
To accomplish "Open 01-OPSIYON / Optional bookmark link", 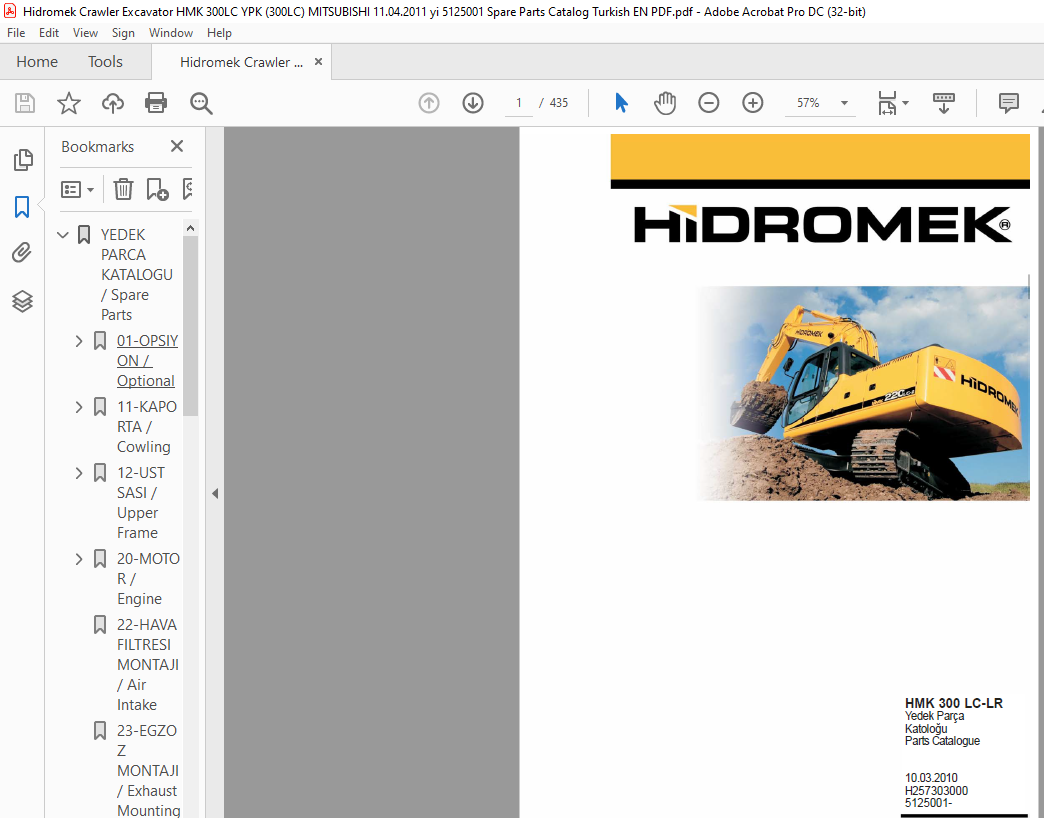I will pyautogui.click(x=147, y=361).
